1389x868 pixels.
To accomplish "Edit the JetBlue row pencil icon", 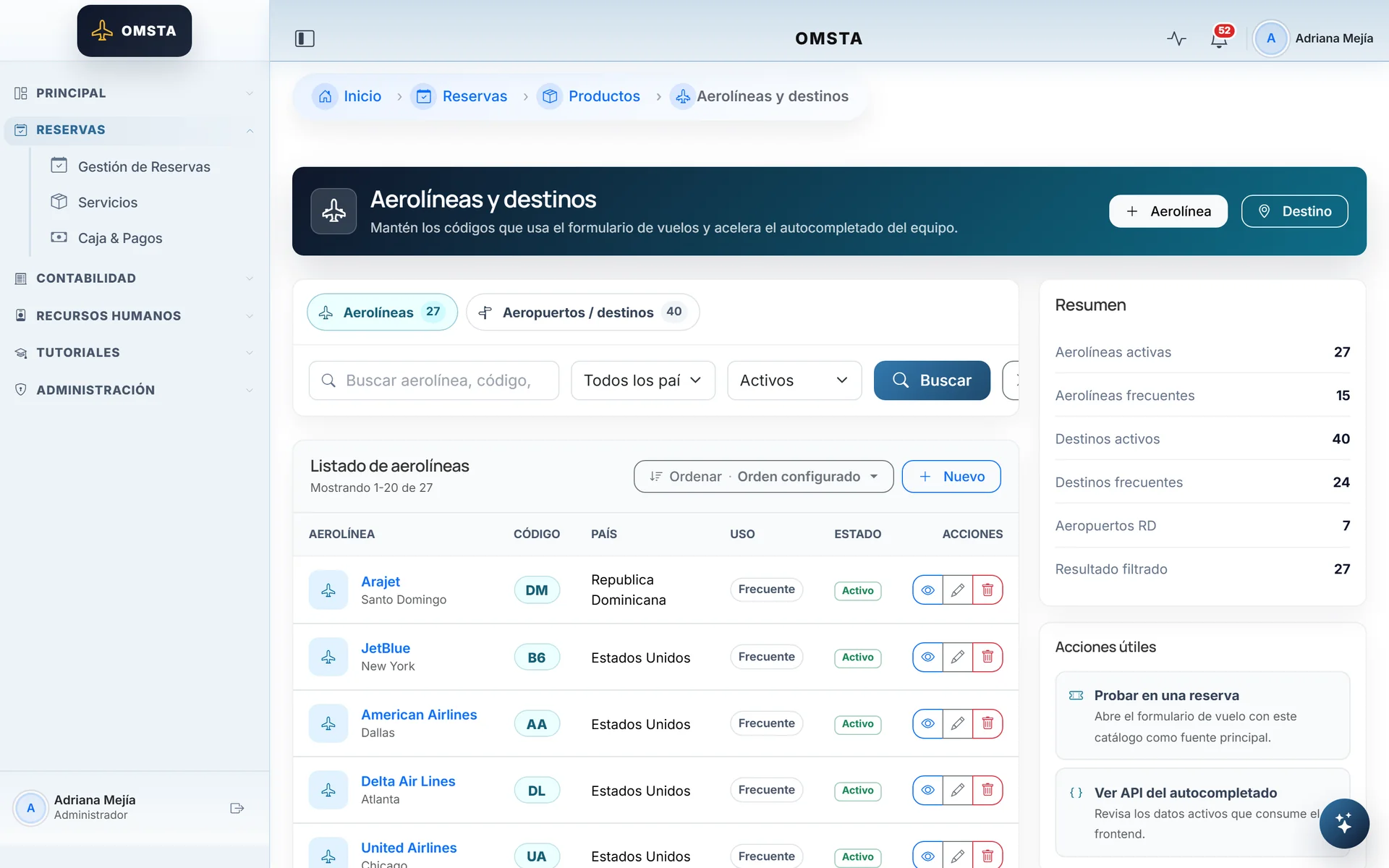I will coord(957,657).
